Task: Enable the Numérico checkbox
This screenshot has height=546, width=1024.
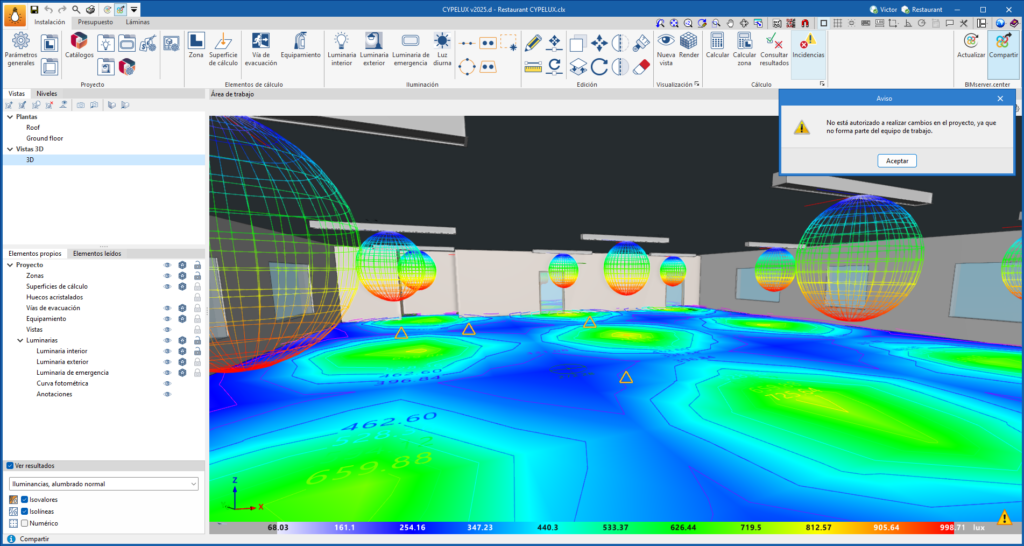Action: (x=25, y=523)
